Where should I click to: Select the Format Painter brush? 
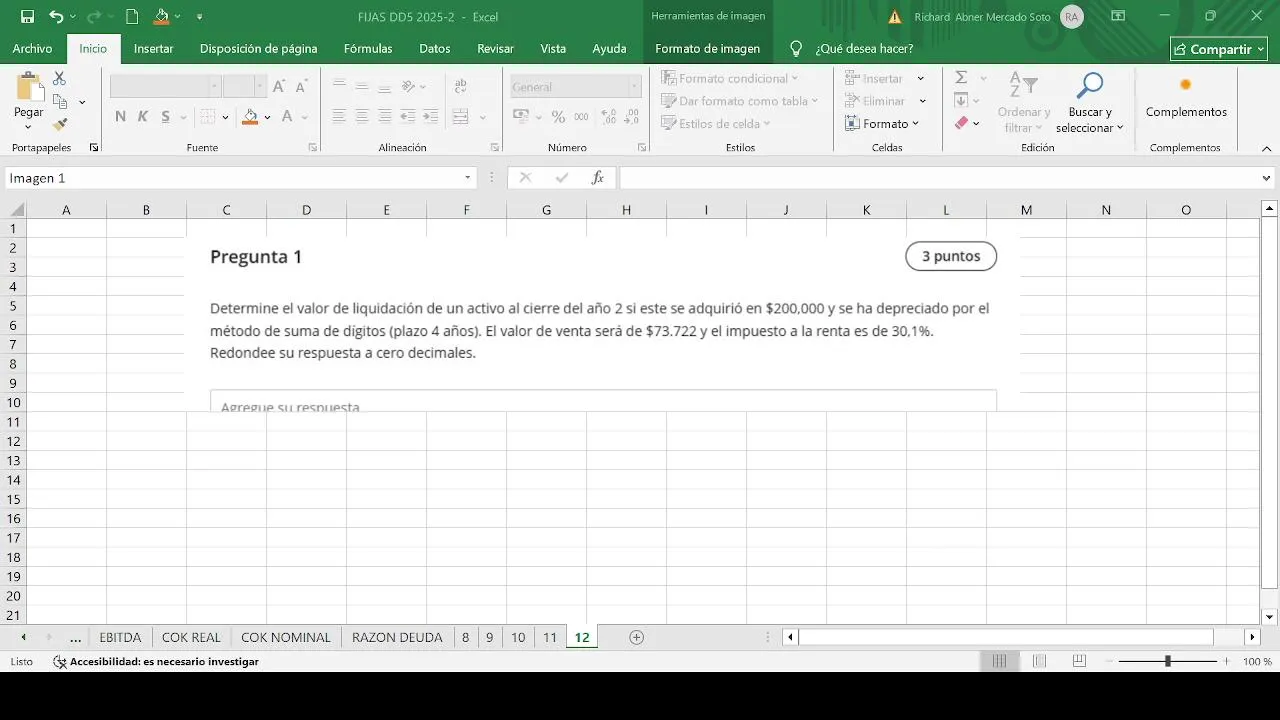coord(60,124)
